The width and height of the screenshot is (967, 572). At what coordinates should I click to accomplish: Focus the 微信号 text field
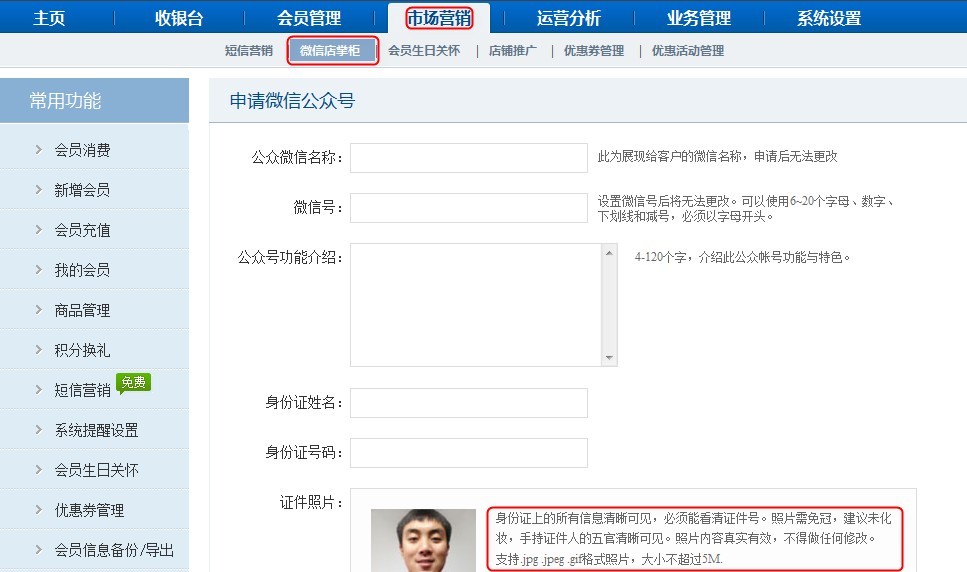(x=468, y=208)
